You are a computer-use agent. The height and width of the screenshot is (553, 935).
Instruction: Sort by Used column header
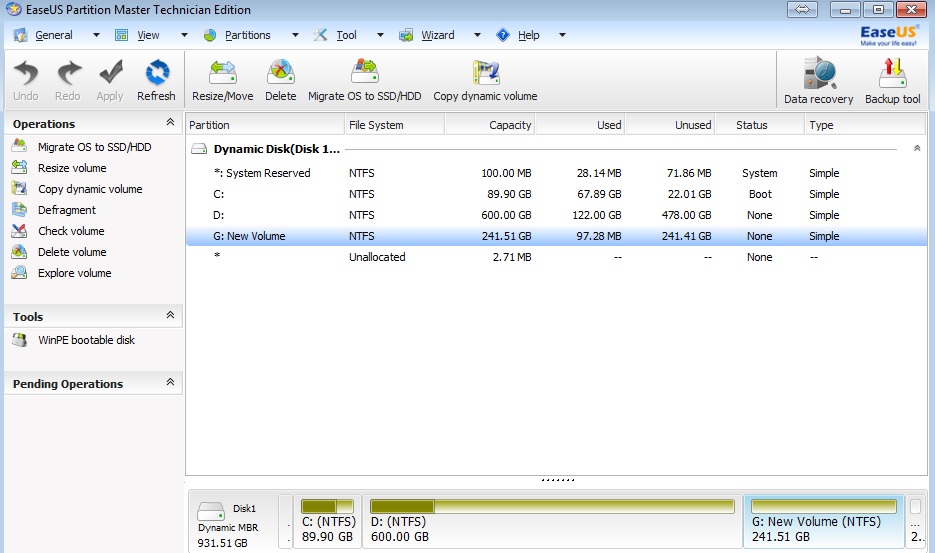(580, 125)
